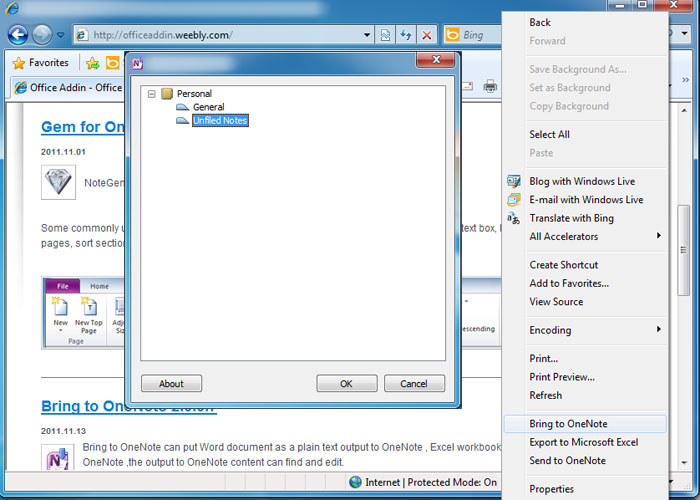
Task: Click the OK button in dialog
Action: click(346, 383)
